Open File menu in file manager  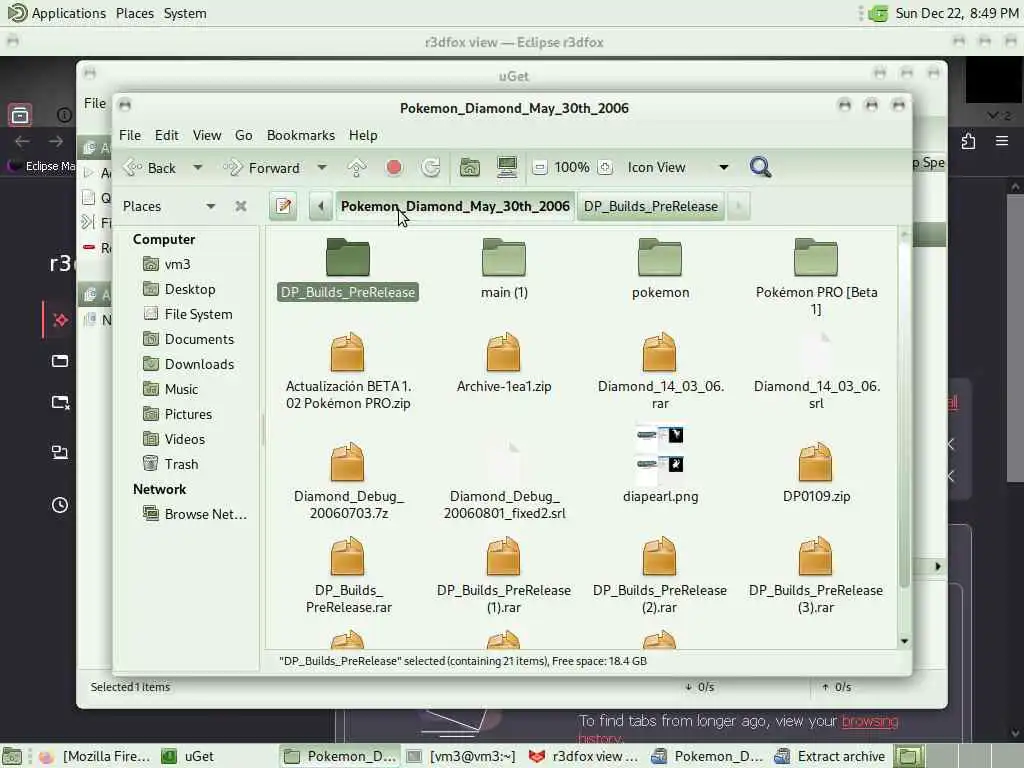coord(130,135)
